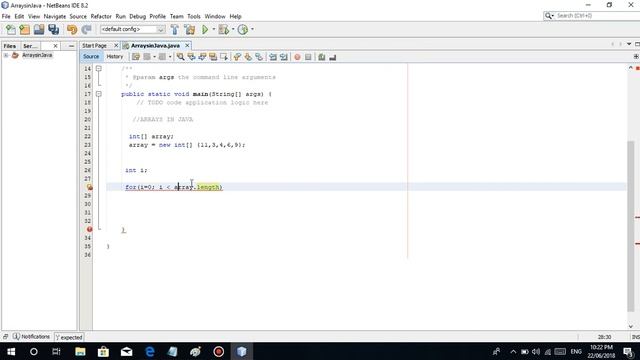Click the Undo arrow icon
Screen dimensions: 640x360
72,29
